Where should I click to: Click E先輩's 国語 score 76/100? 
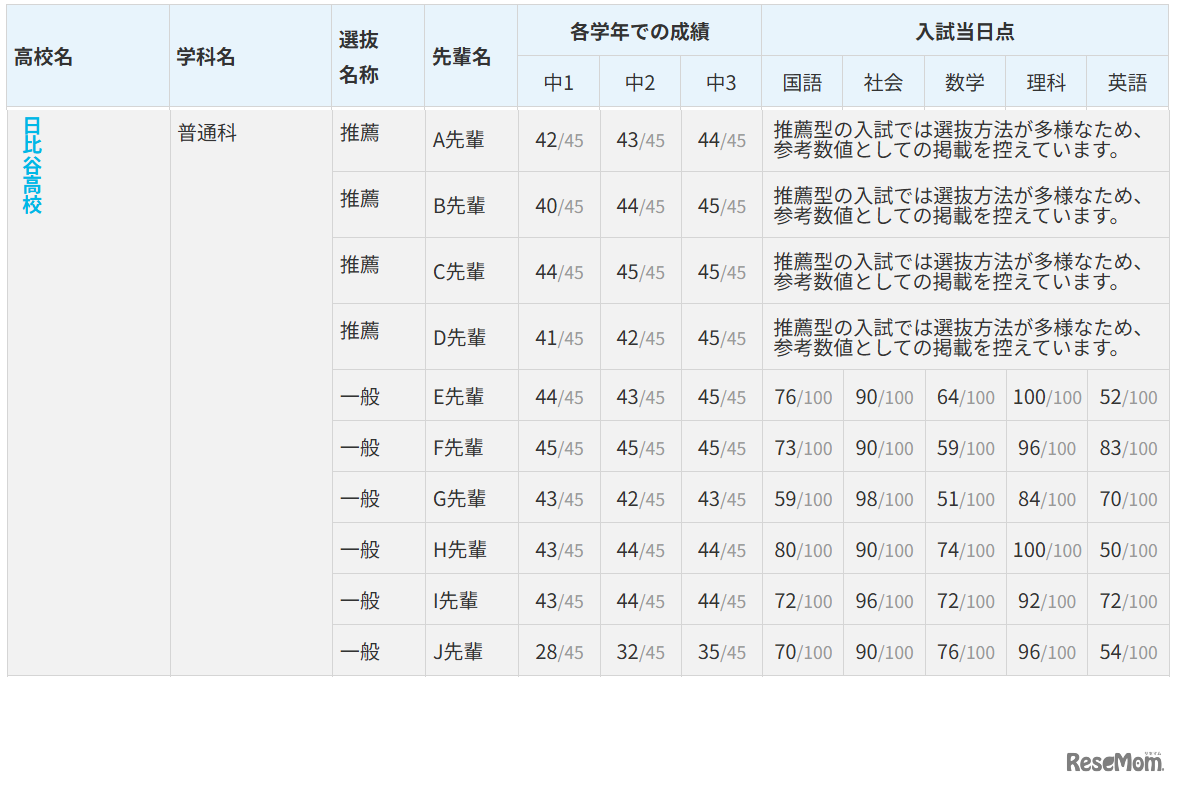coord(803,397)
